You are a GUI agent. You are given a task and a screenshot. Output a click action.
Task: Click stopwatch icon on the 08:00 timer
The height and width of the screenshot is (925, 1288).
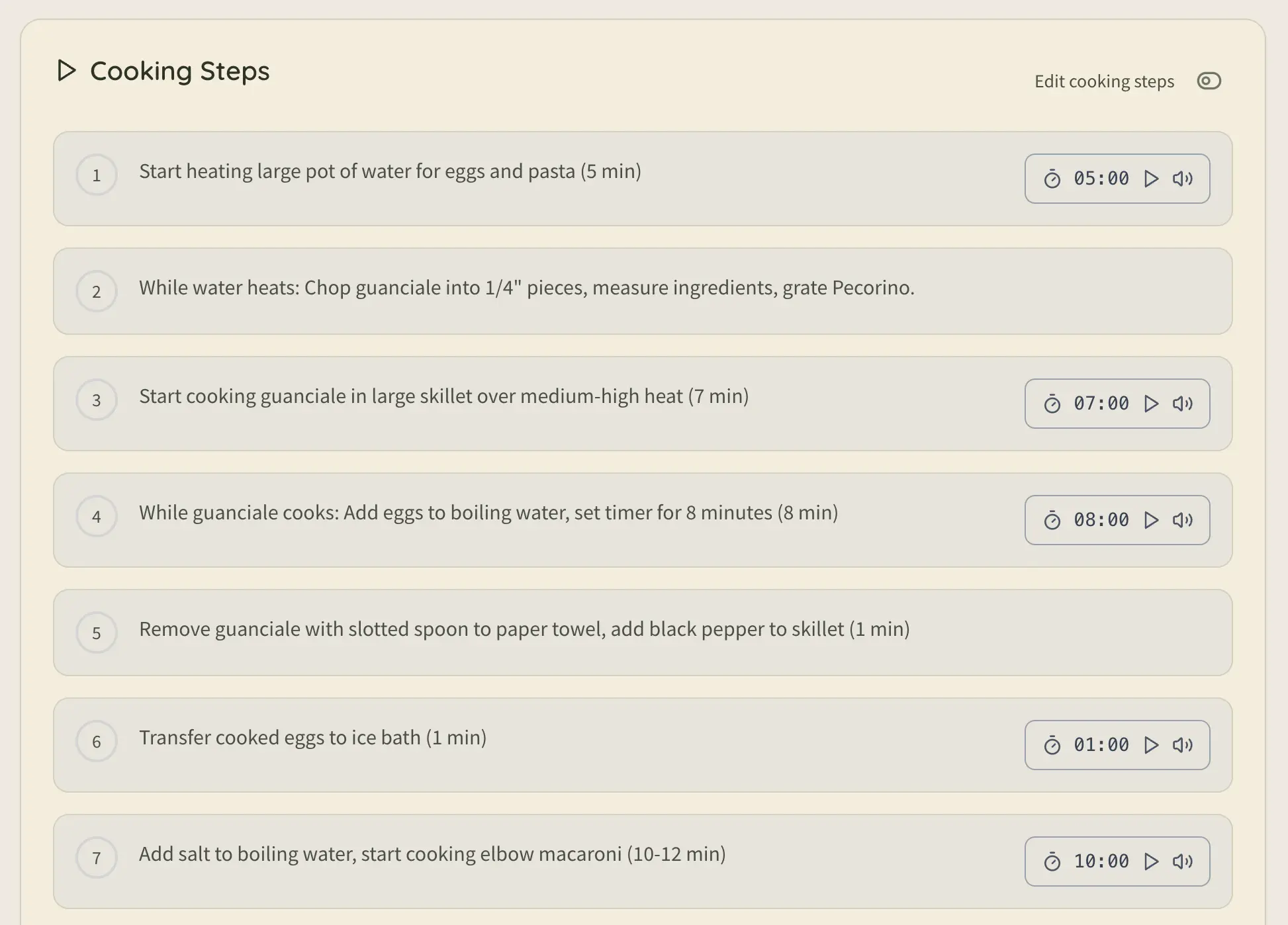point(1052,520)
